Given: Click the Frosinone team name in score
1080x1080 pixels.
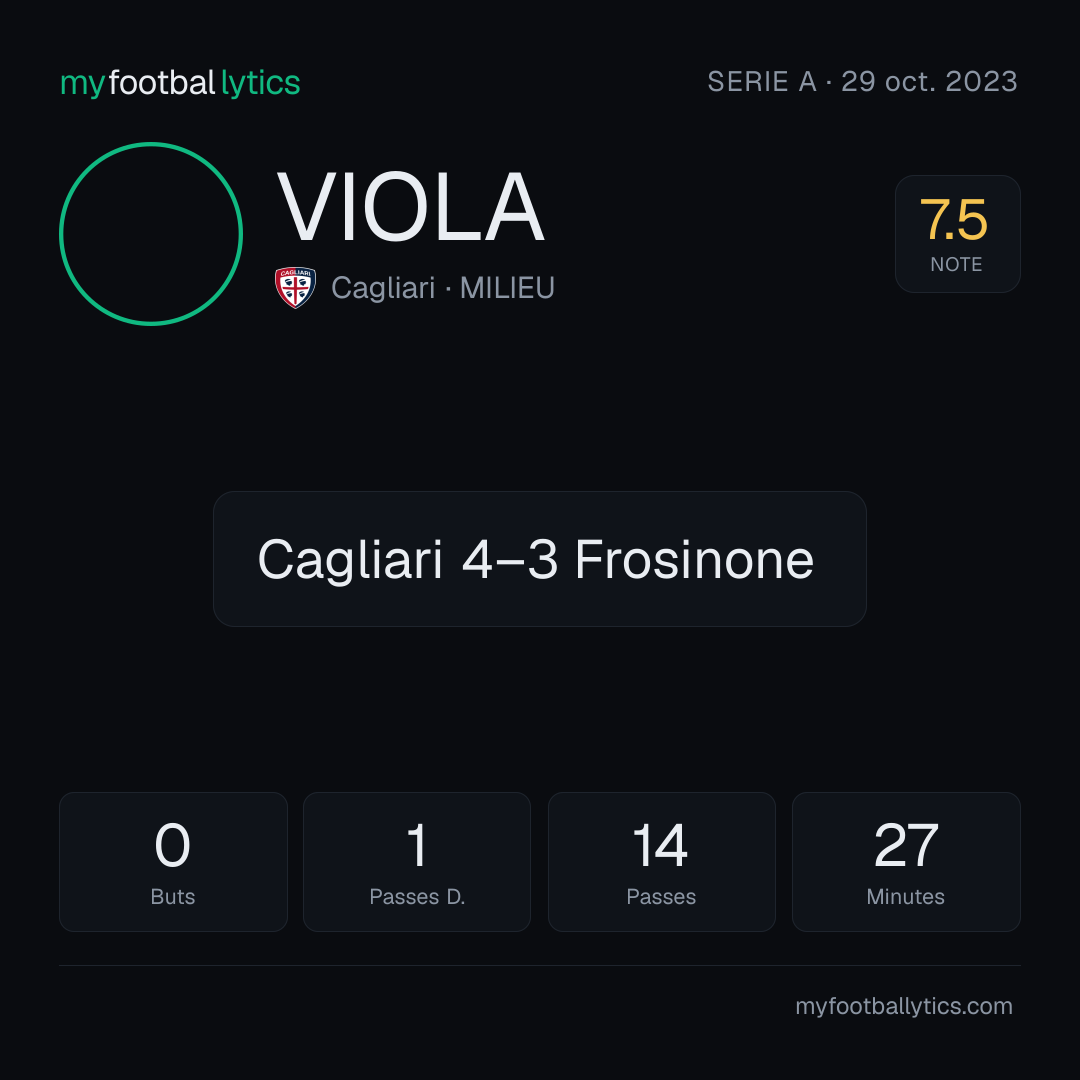Looking at the screenshot, I should pyautogui.click(x=694, y=559).
